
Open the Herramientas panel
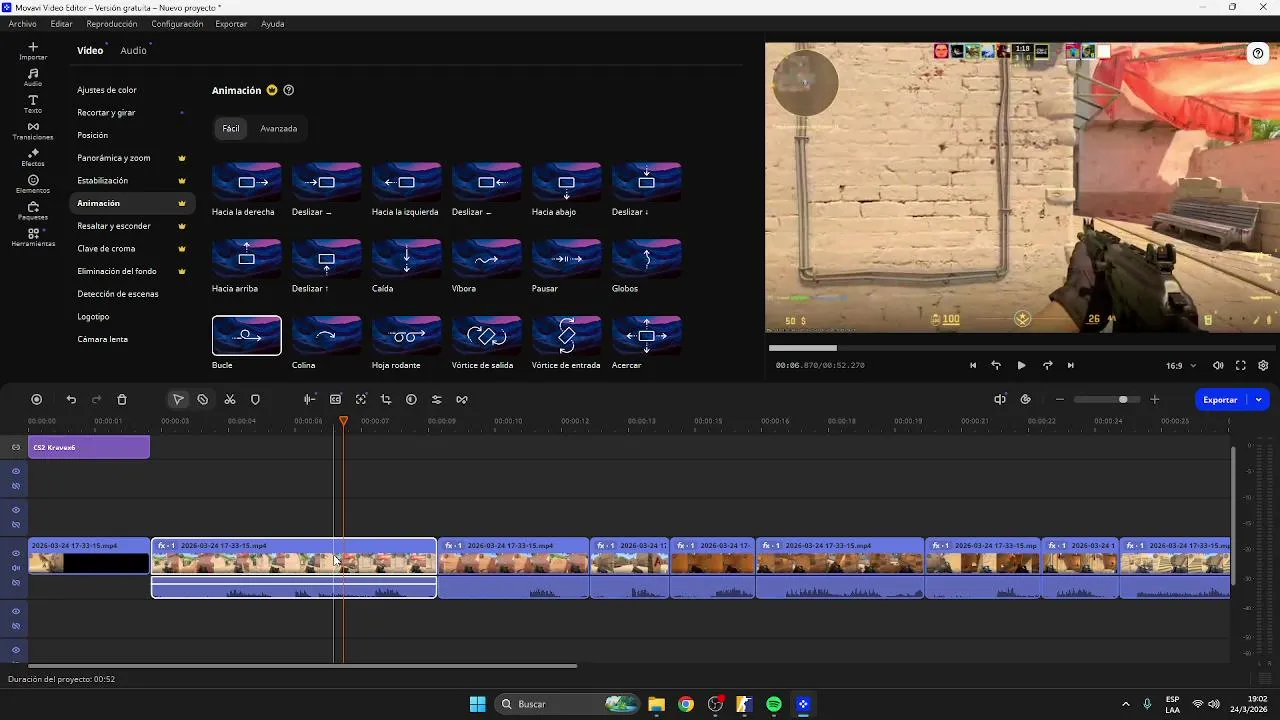tap(33, 237)
